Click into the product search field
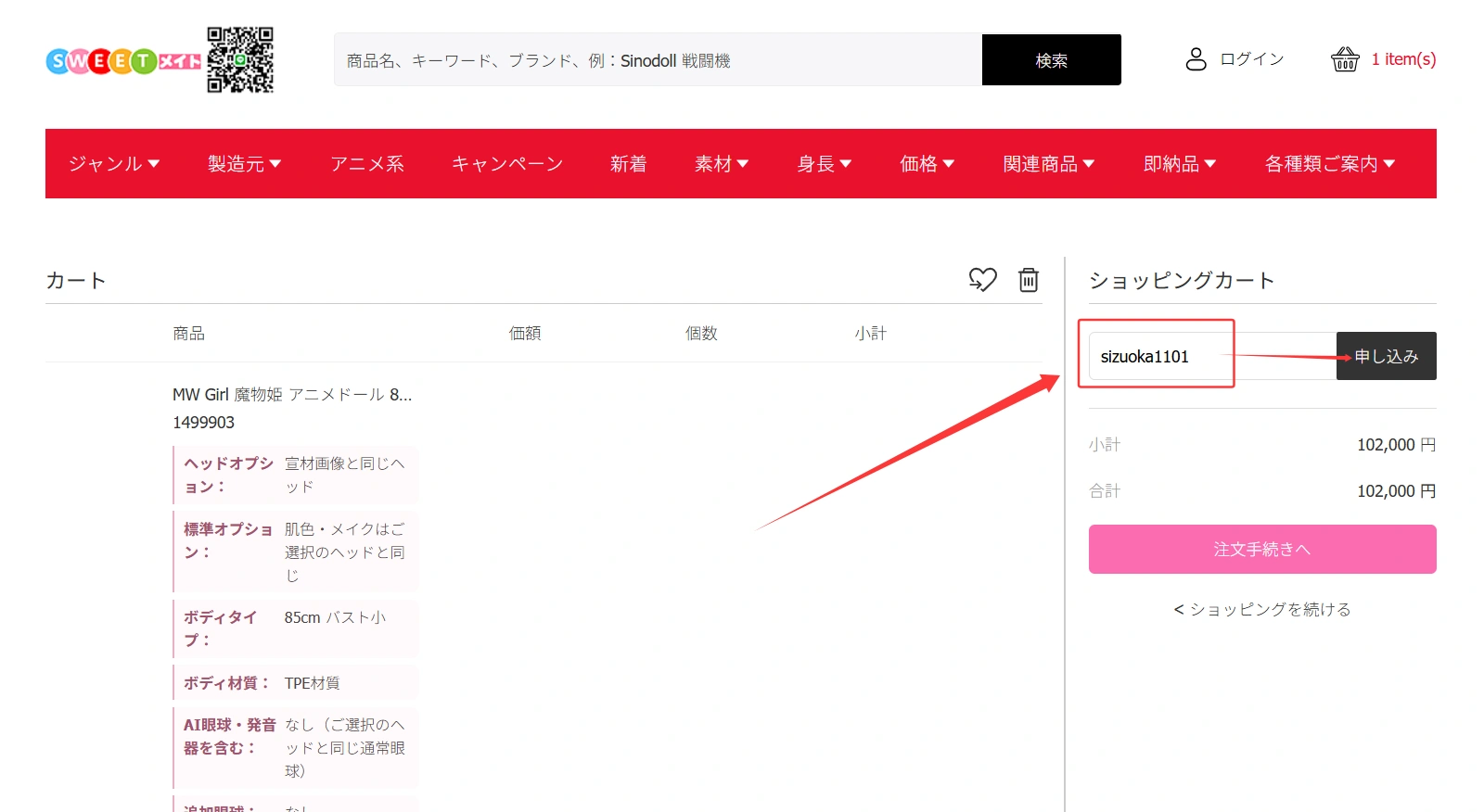Viewport: 1484px width, 812px height. [x=658, y=60]
